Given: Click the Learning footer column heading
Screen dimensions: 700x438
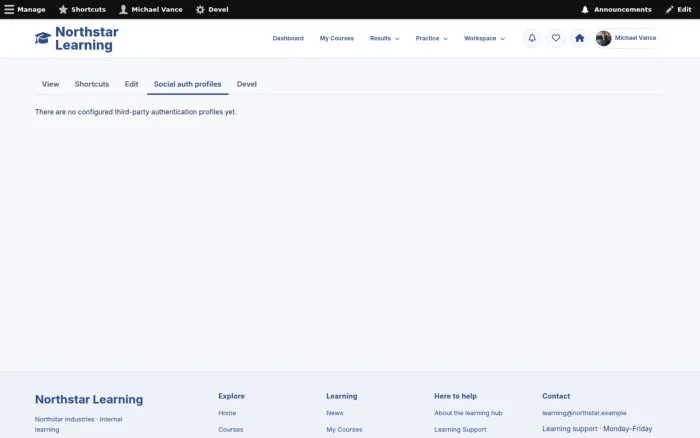Looking at the screenshot, I should (342, 396).
